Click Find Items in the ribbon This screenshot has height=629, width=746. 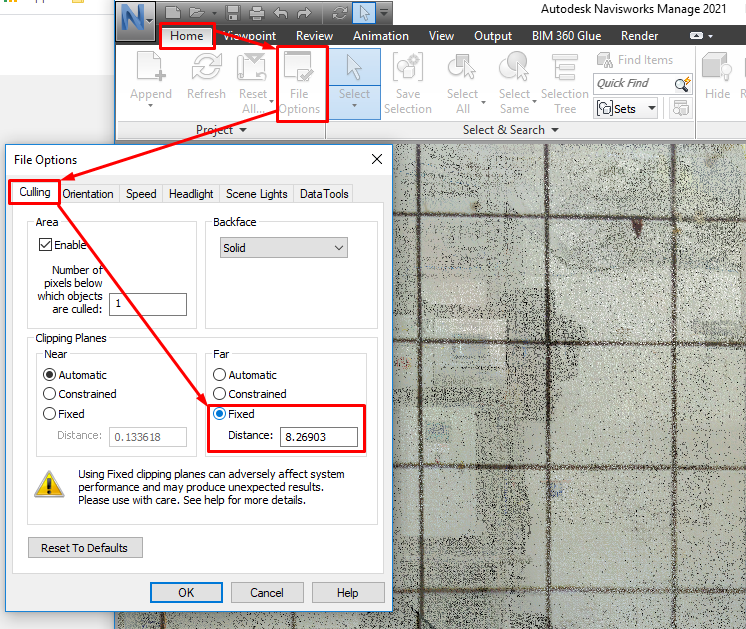click(x=635, y=60)
